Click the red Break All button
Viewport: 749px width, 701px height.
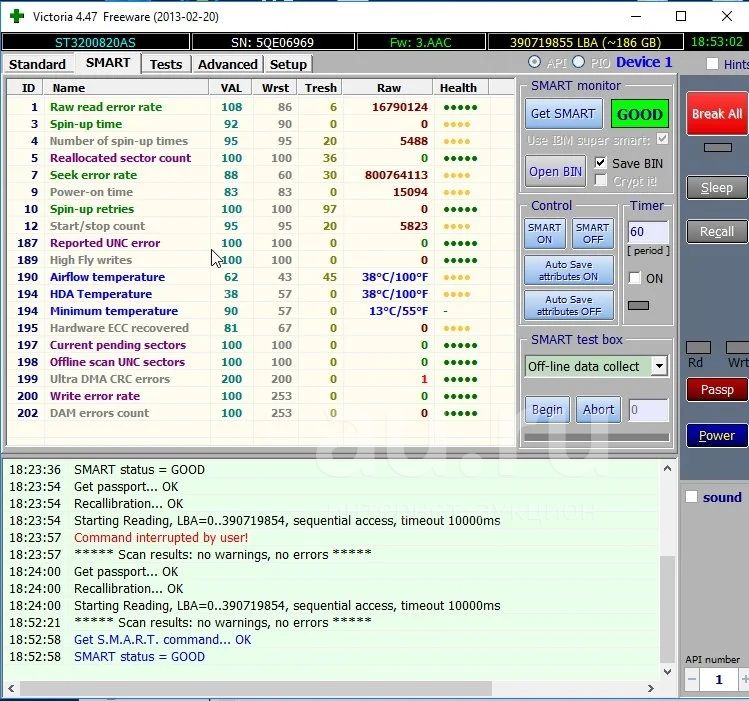coord(717,114)
